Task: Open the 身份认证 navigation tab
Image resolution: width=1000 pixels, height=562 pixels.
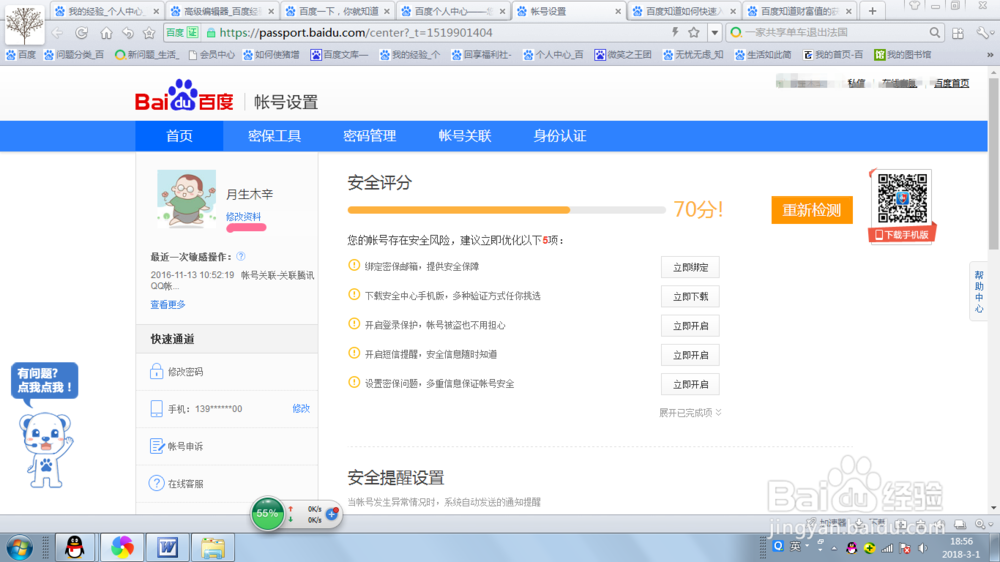Action: tap(560, 136)
